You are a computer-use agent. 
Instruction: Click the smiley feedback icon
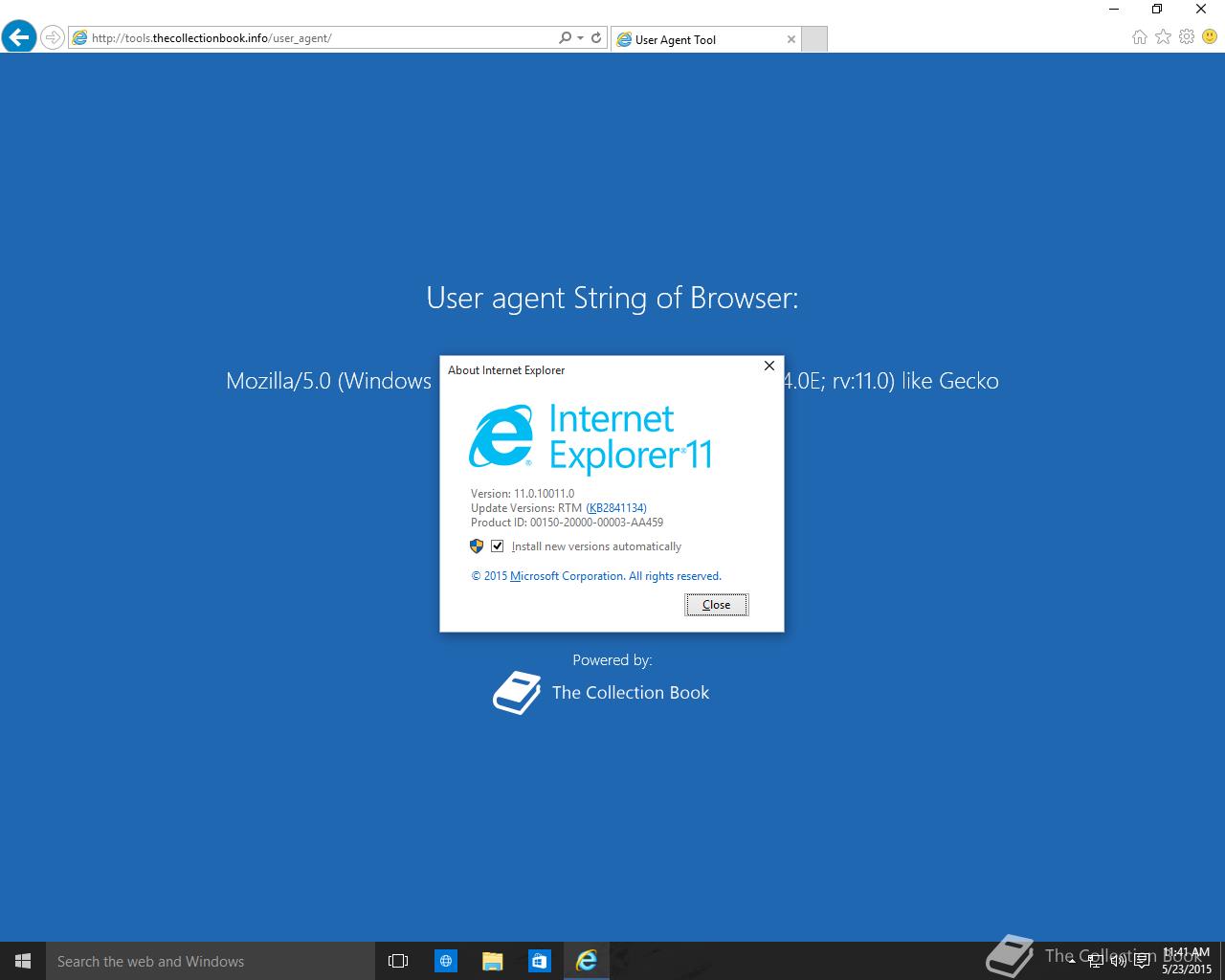tap(1210, 37)
